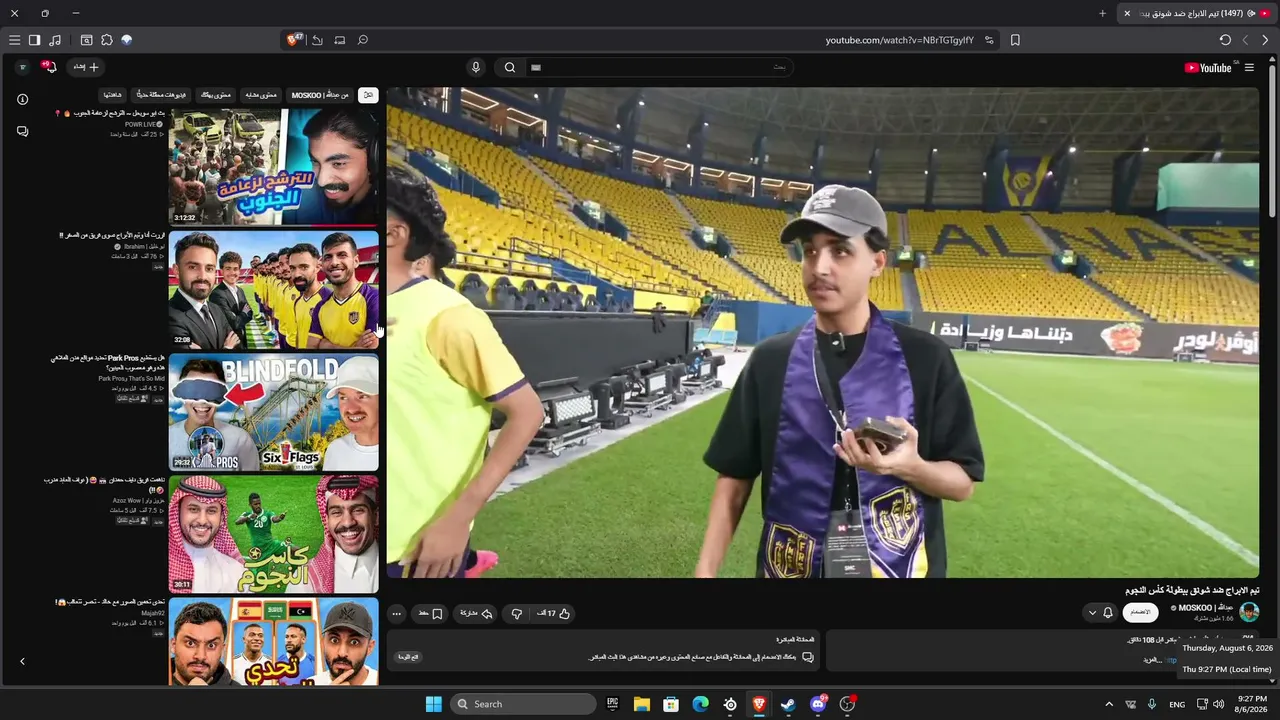
Task: Open the yellow and purple team video thumbnail
Action: (x=274, y=290)
